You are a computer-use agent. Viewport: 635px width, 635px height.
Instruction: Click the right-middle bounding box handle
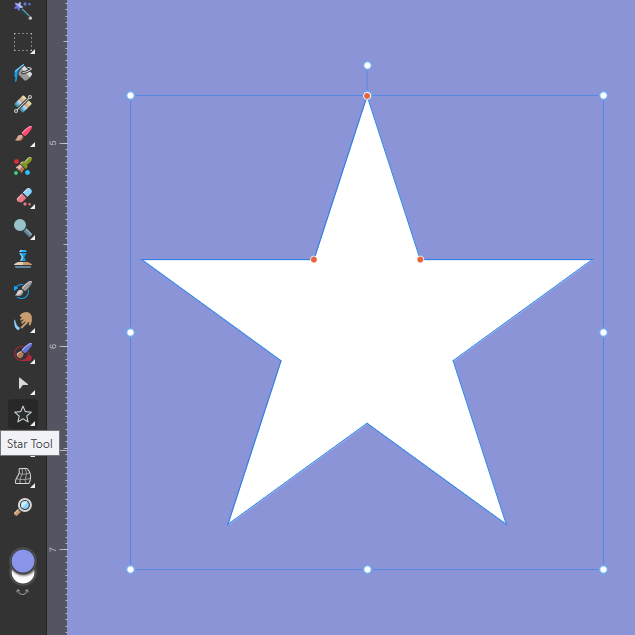(x=603, y=332)
